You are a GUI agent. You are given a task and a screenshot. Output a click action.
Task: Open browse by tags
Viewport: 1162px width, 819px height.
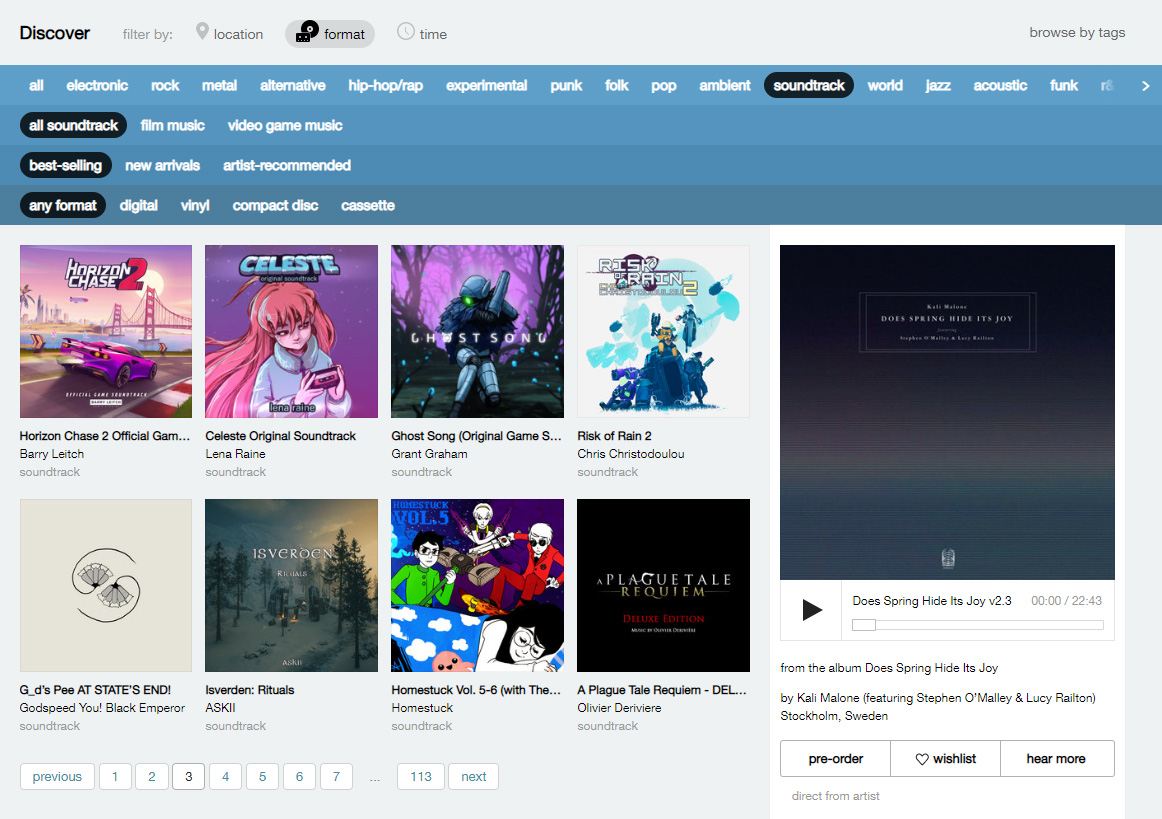click(x=1077, y=33)
